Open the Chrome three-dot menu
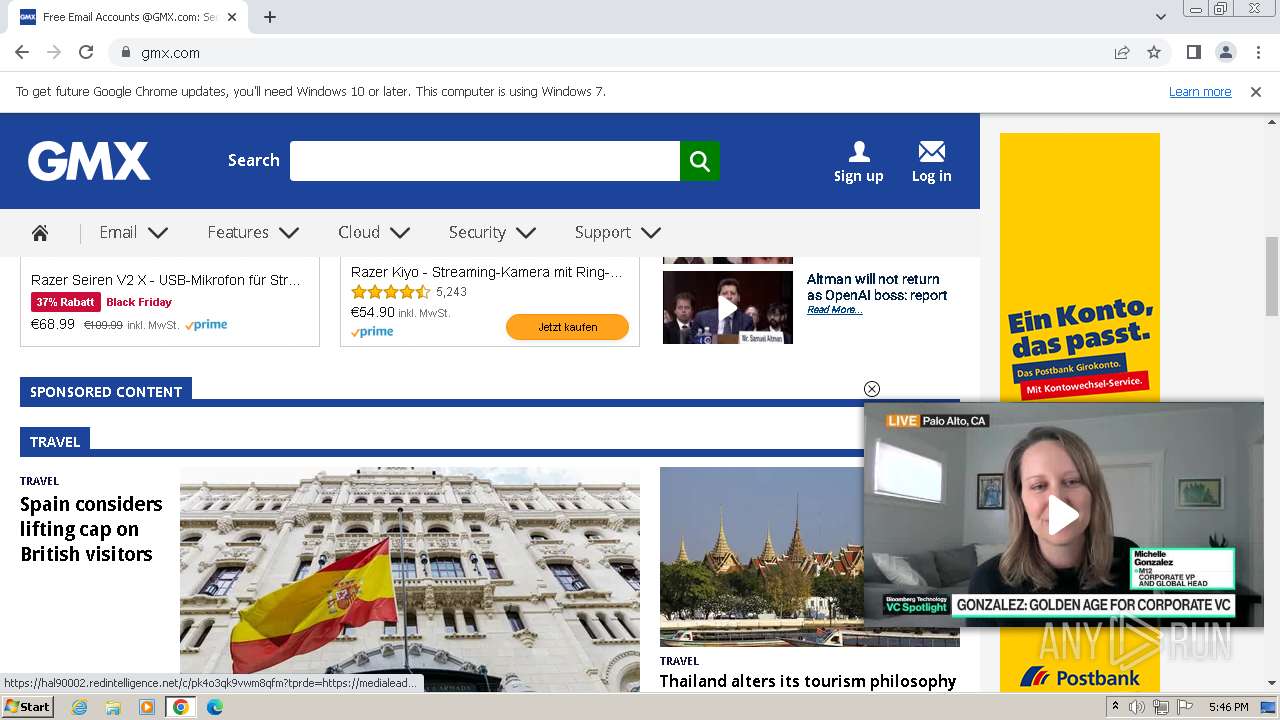 tap(1258, 52)
